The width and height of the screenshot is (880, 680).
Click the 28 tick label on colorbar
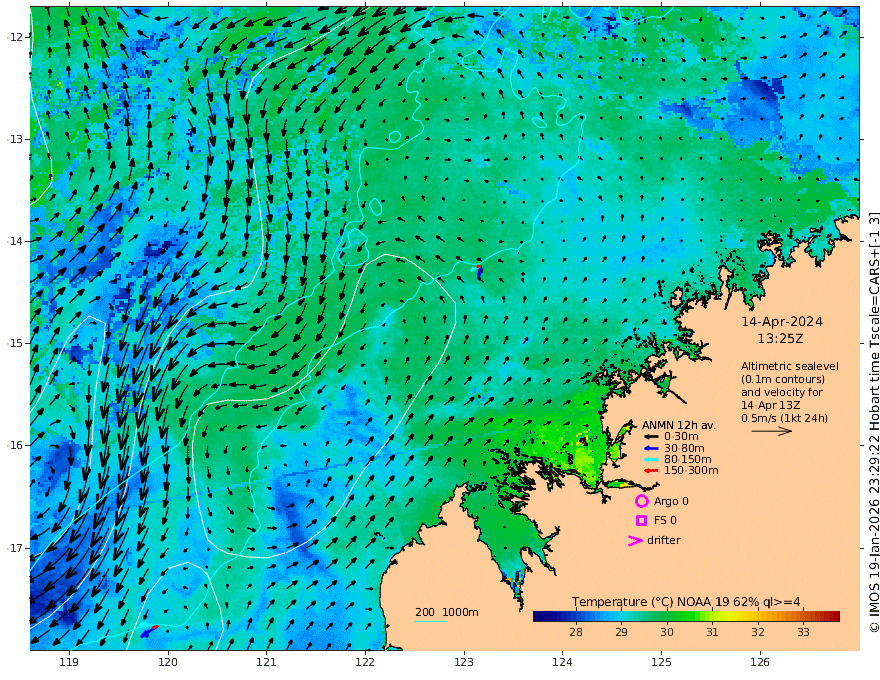[x=575, y=632]
